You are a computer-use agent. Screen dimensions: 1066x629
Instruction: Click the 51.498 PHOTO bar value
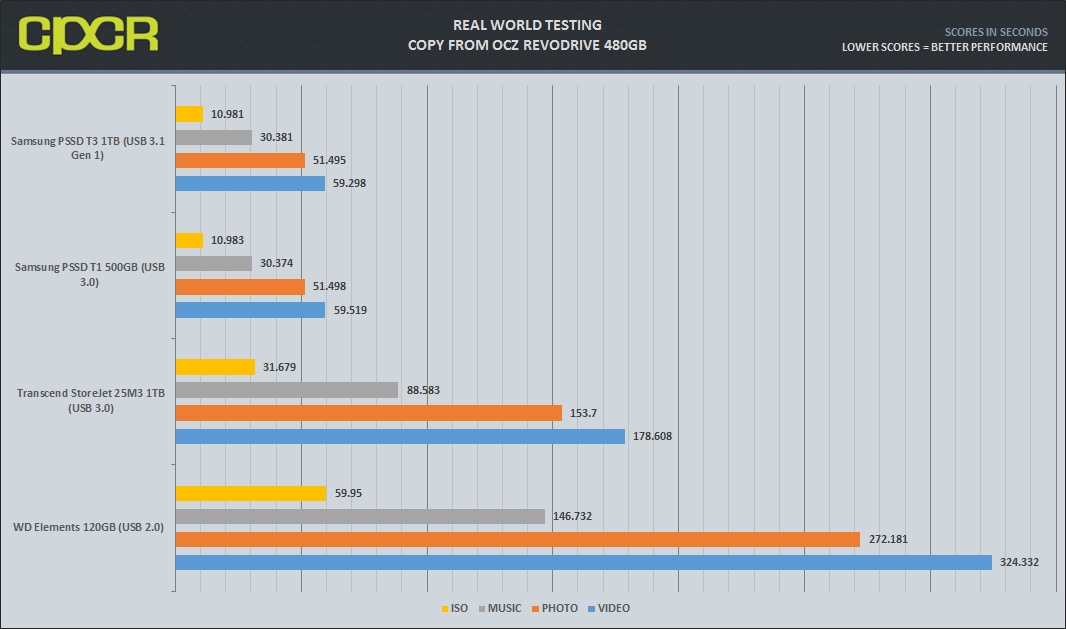(x=329, y=286)
